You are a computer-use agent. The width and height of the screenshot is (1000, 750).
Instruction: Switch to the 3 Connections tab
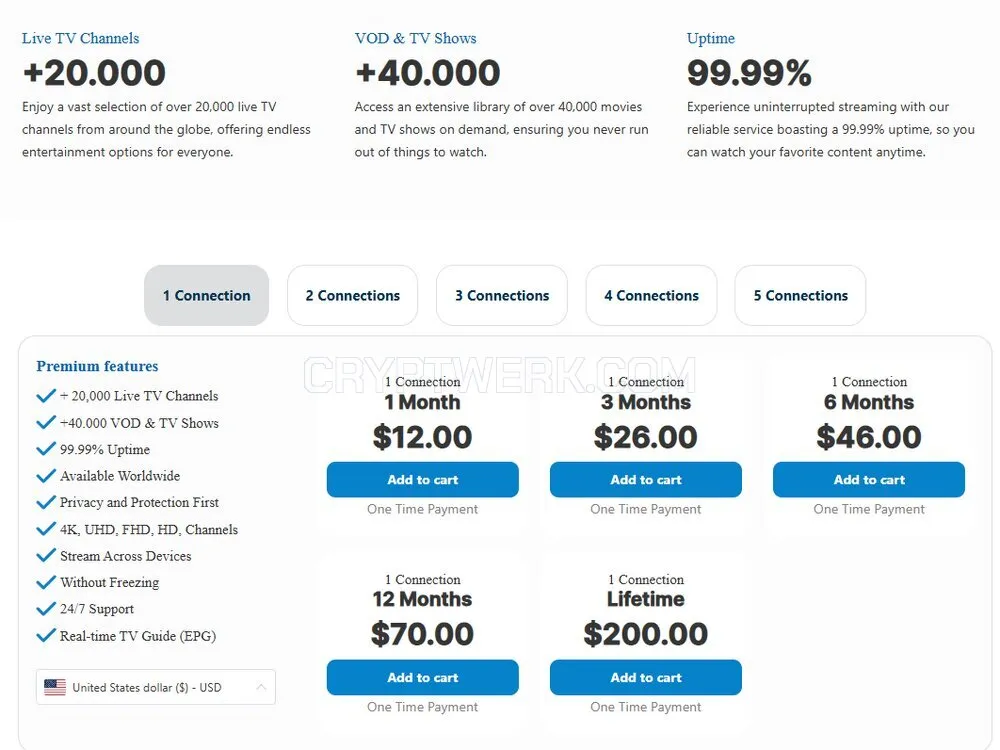point(502,295)
